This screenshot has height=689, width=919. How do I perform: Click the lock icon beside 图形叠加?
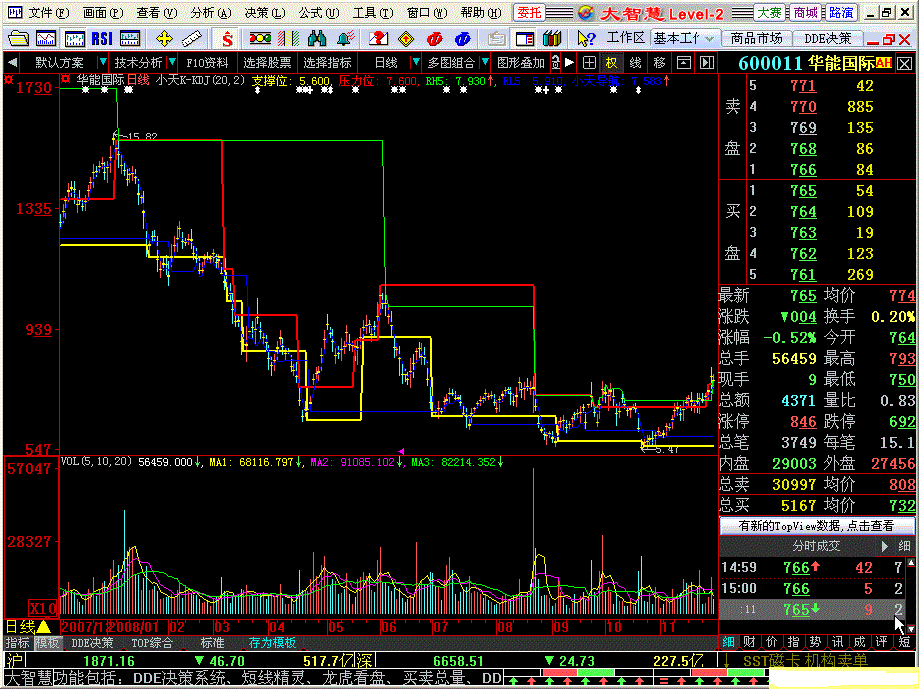coord(556,62)
